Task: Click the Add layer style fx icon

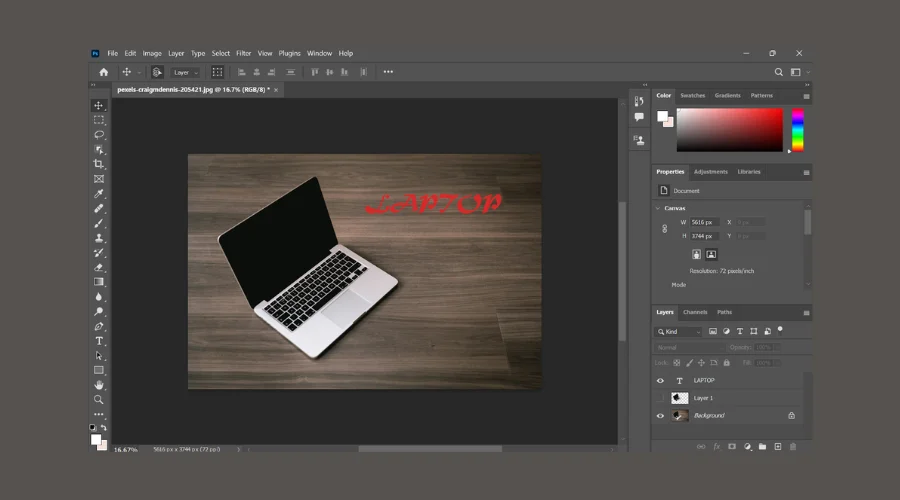Action: tap(716, 447)
